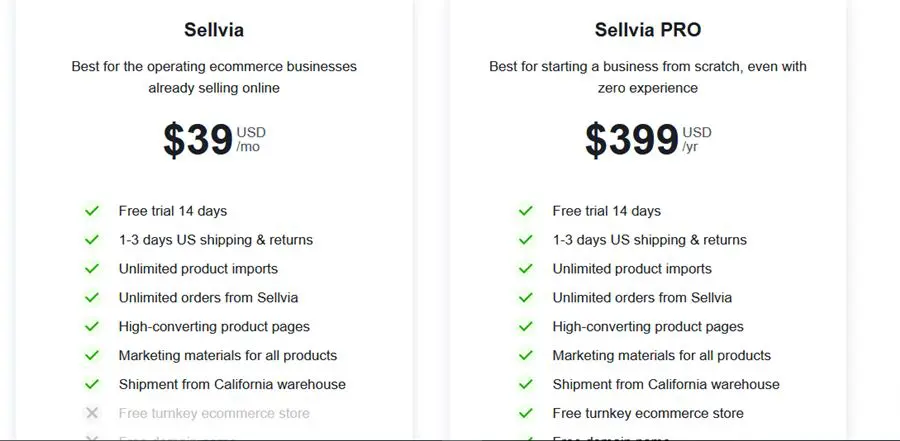
Task: Click checkmark beside Sellvia PRO Free trial 14 days
Action: click(x=526, y=211)
